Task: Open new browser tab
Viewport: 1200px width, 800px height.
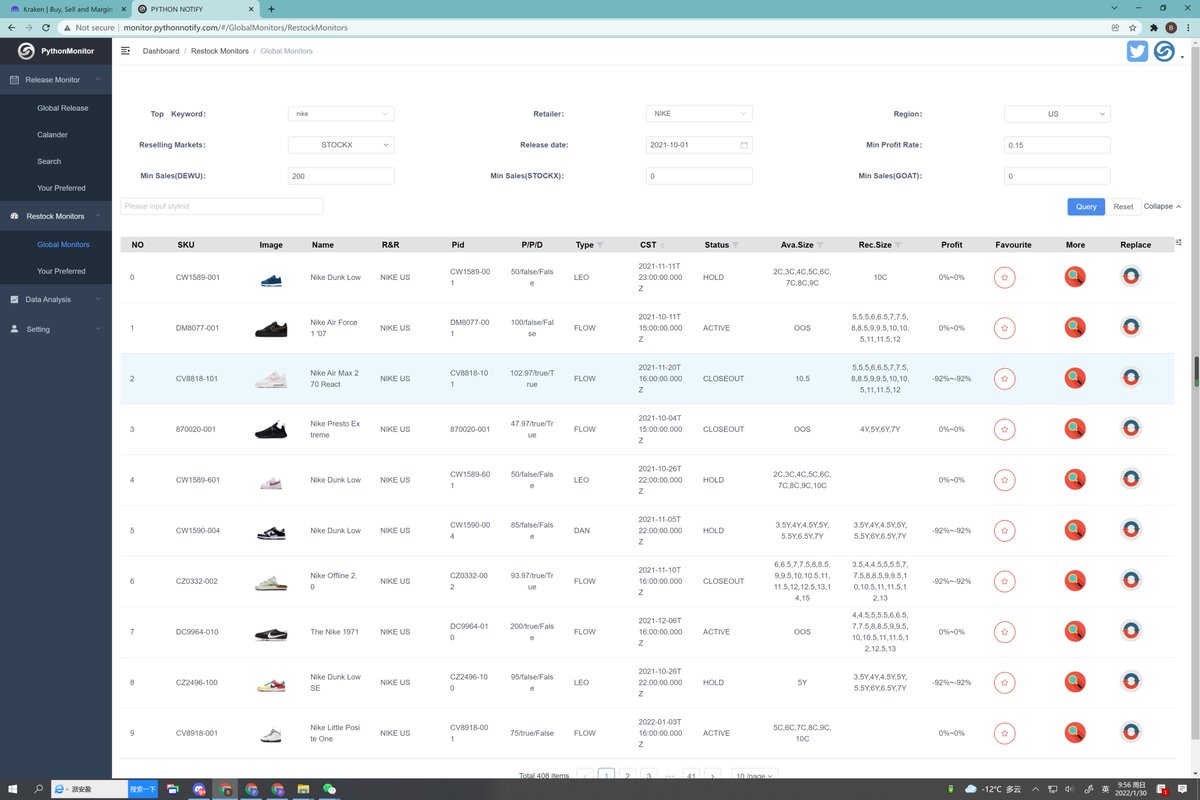Action: tap(271, 9)
